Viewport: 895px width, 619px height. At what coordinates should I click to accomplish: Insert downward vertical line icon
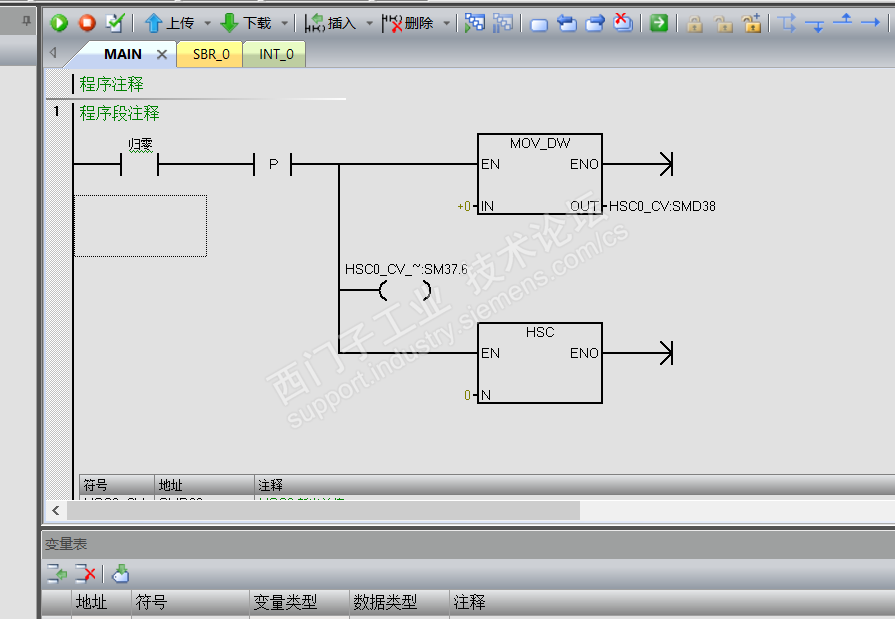click(815, 25)
